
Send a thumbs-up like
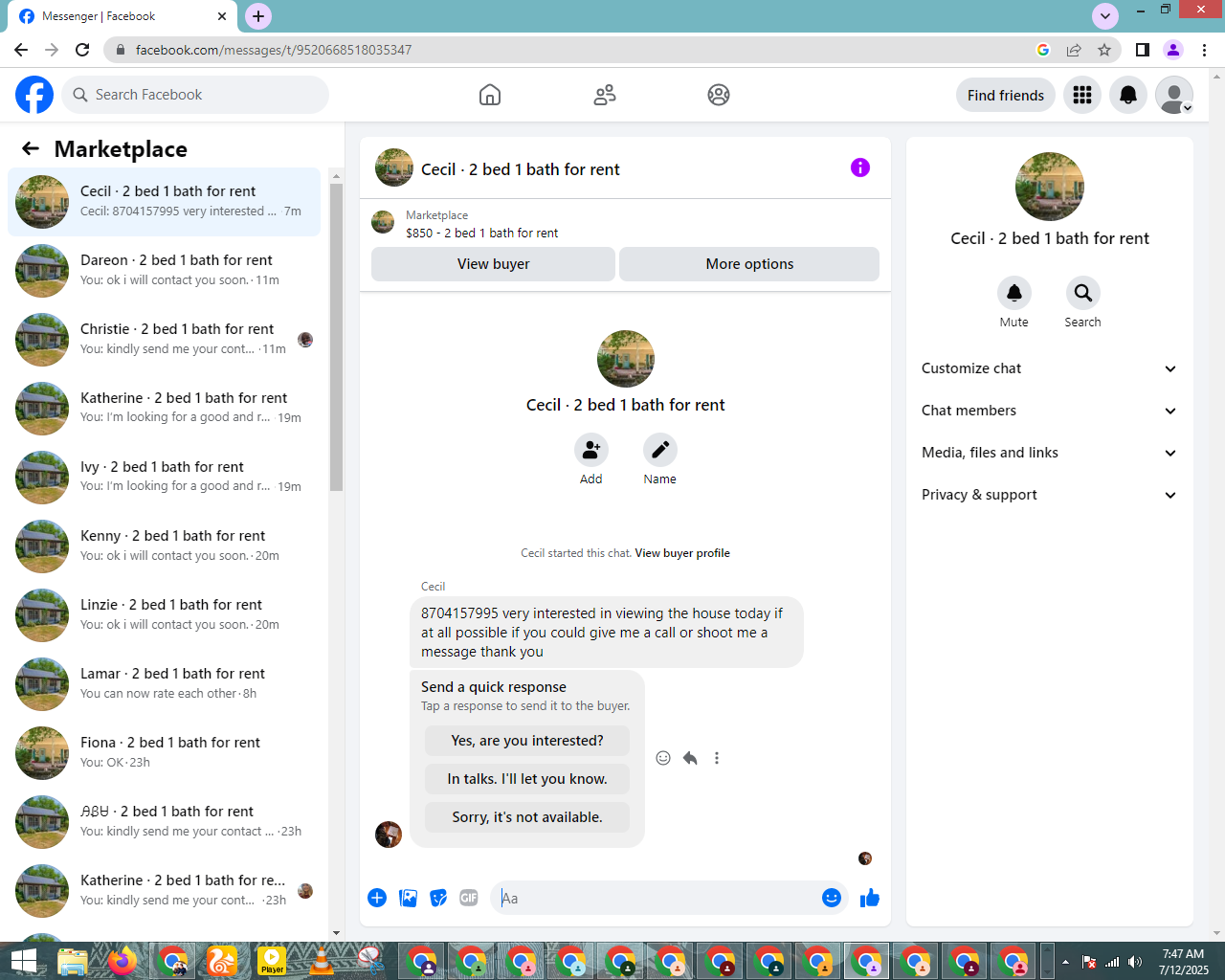point(870,898)
